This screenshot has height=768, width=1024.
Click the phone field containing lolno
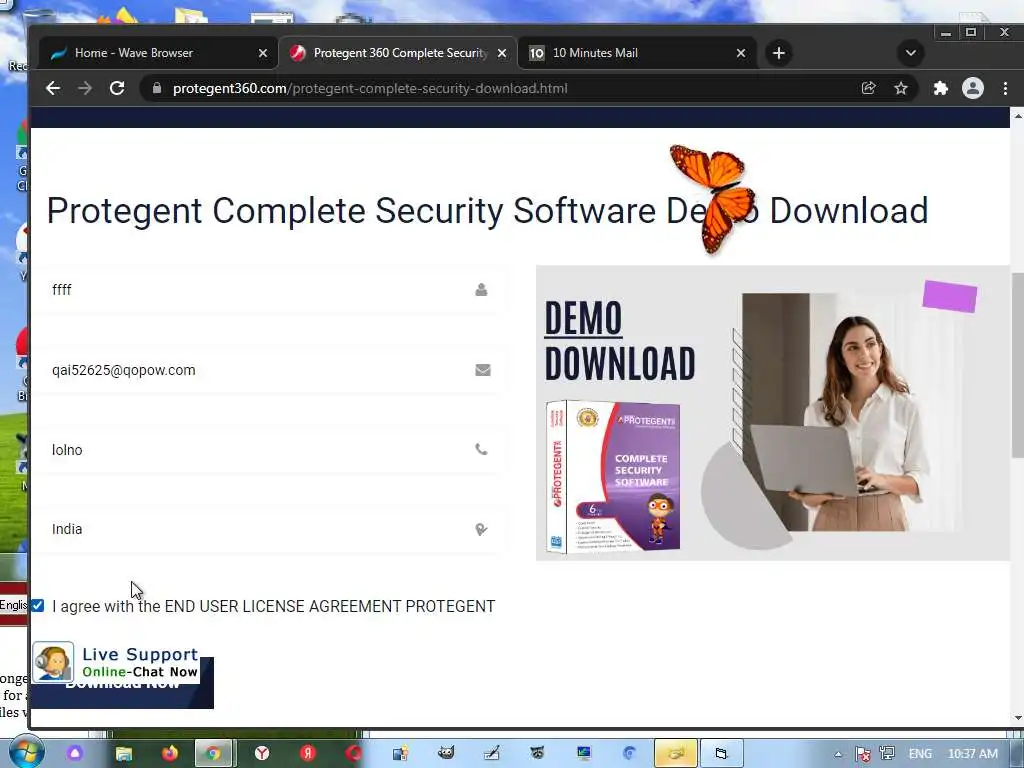pos(268,449)
